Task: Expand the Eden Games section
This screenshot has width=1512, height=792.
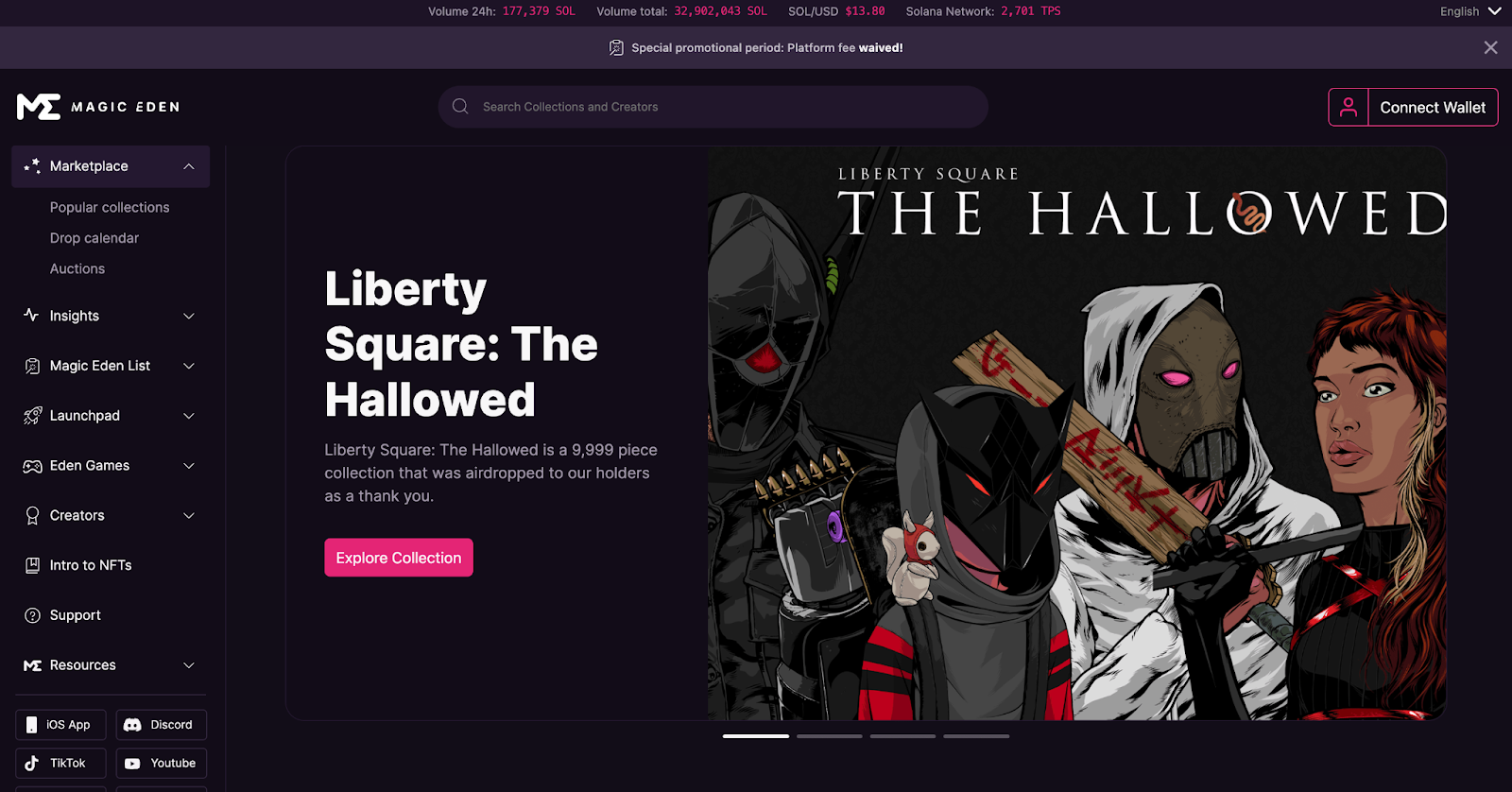Action: tap(111, 466)
